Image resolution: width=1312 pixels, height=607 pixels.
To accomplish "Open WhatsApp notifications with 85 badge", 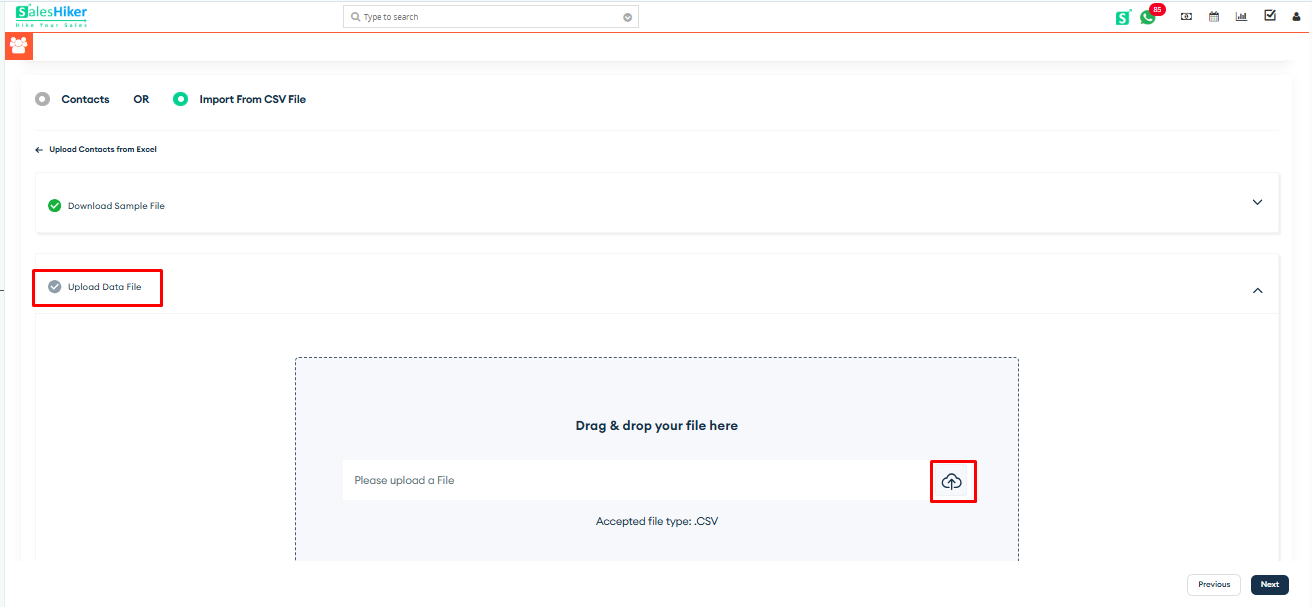I will (1148, 17).
